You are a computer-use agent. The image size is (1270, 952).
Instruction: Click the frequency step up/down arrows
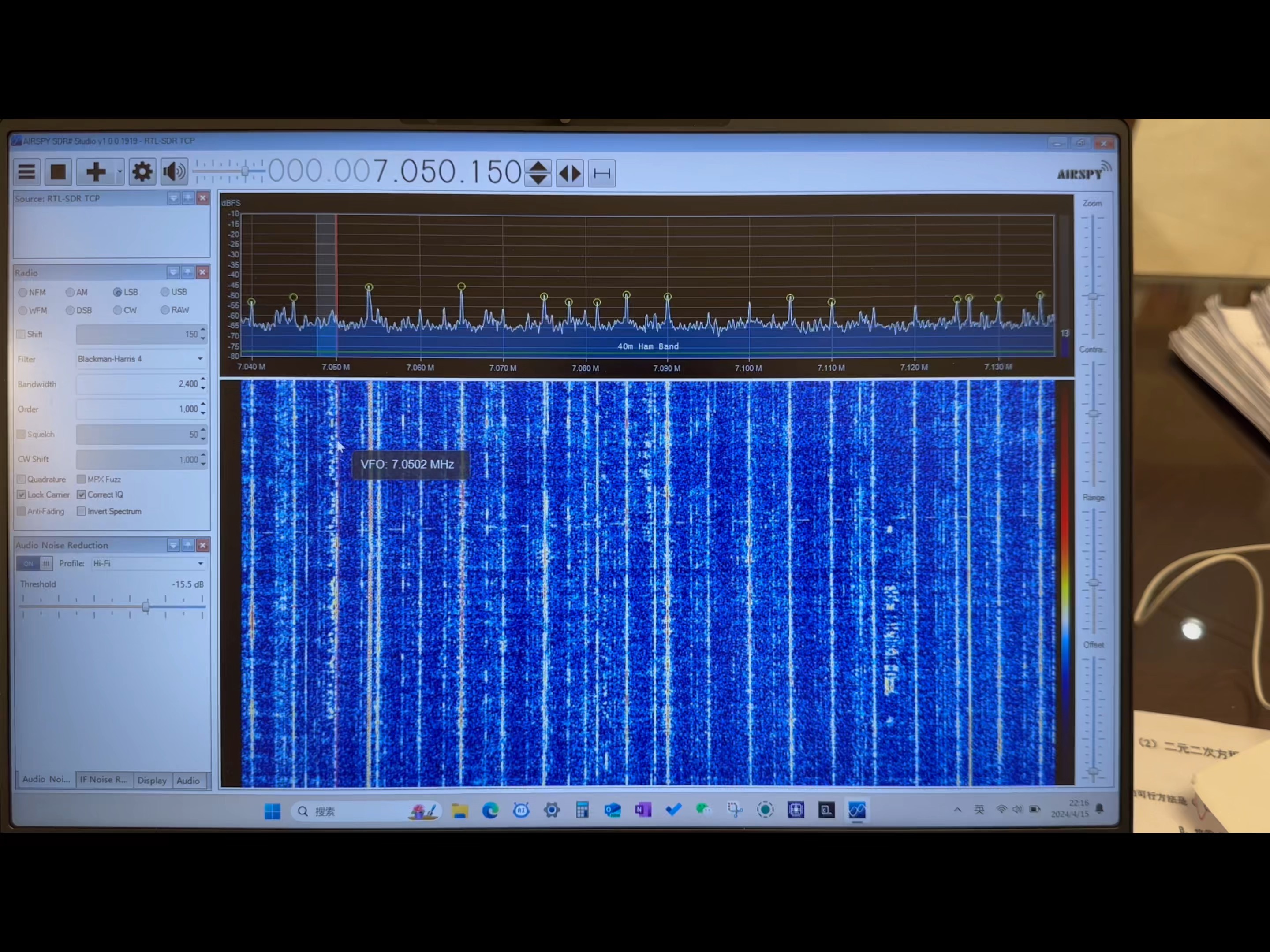pyautogui.click(x=538, y=173)
